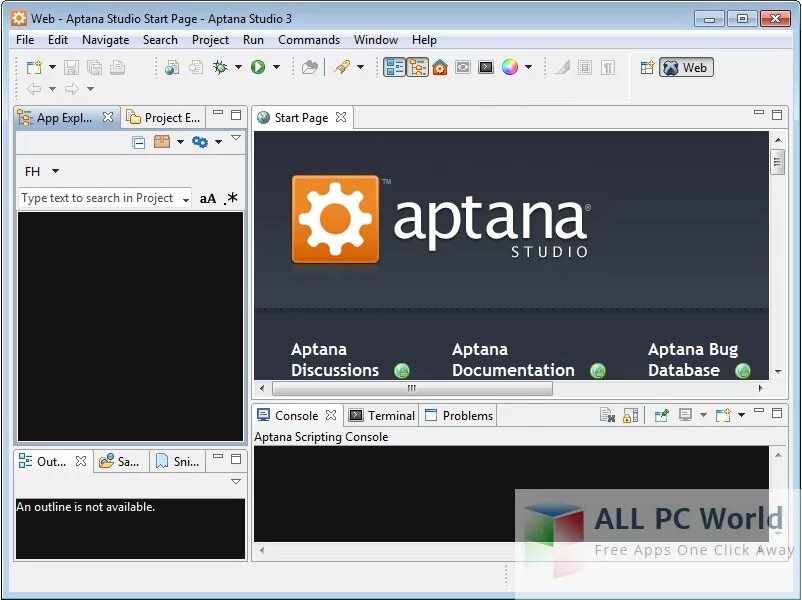Open a new project with the New wizard icon
The width and height of the screenshot is (802, 600).
tap(34, 67)
